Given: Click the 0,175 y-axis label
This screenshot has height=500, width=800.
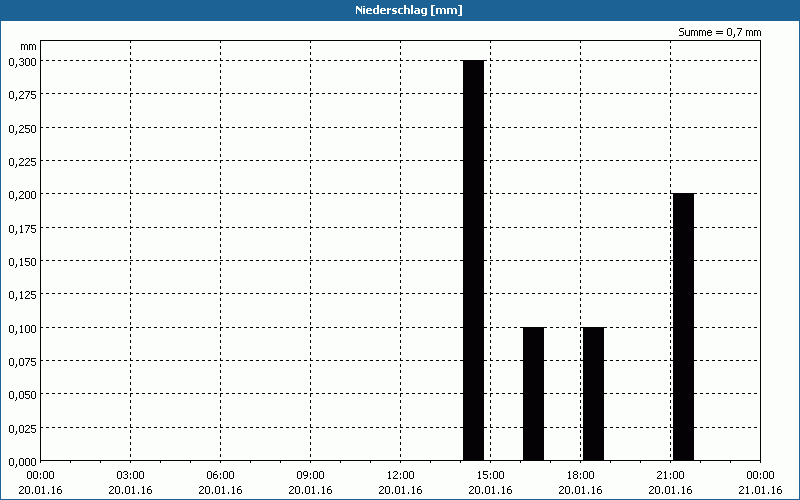Looking at the screenshot, I should pyautogui.click(x=22, y=229).
